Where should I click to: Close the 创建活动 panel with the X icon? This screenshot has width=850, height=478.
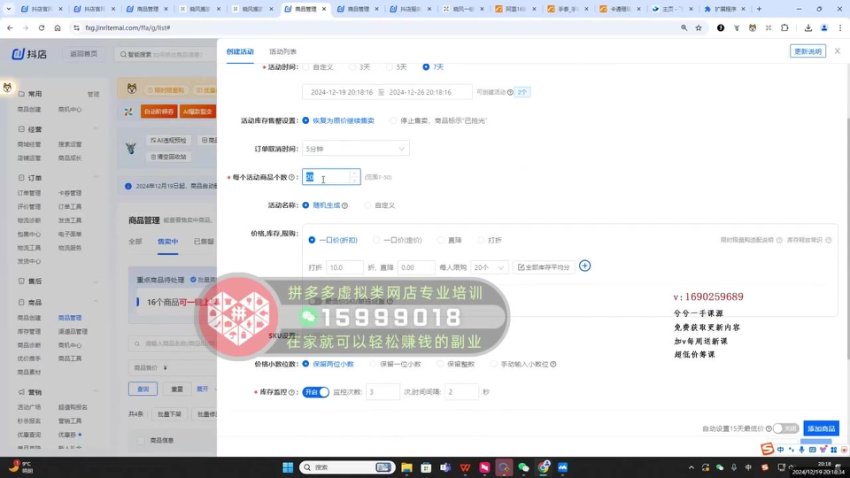833,51
